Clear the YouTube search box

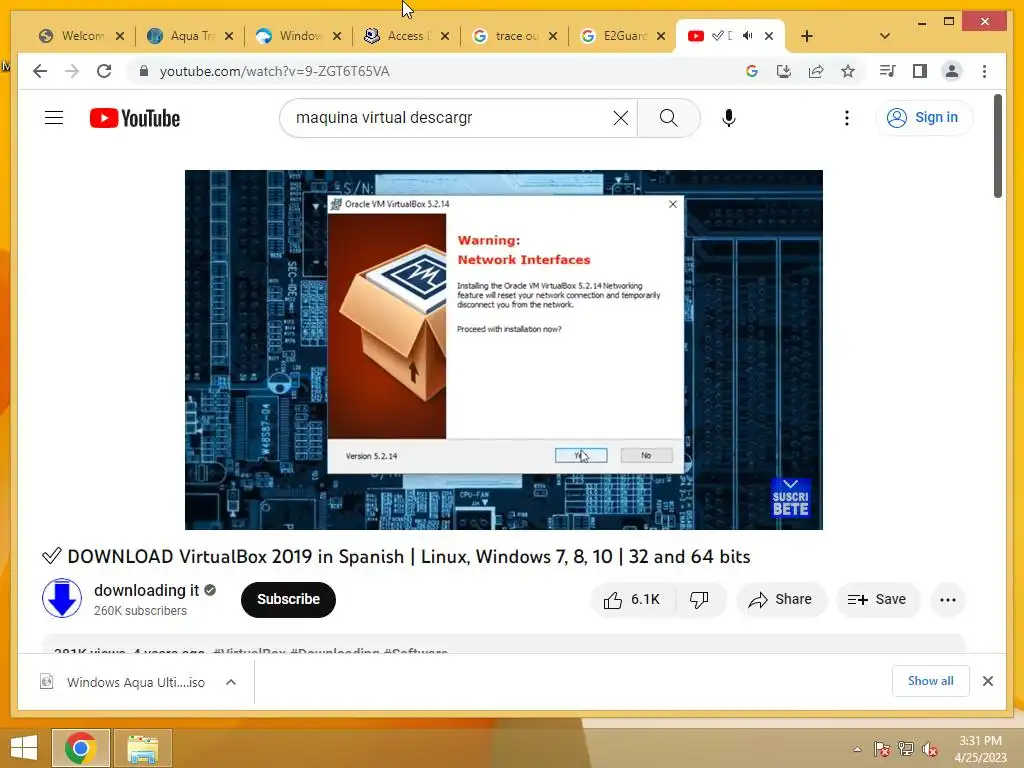tap(620, 118)
